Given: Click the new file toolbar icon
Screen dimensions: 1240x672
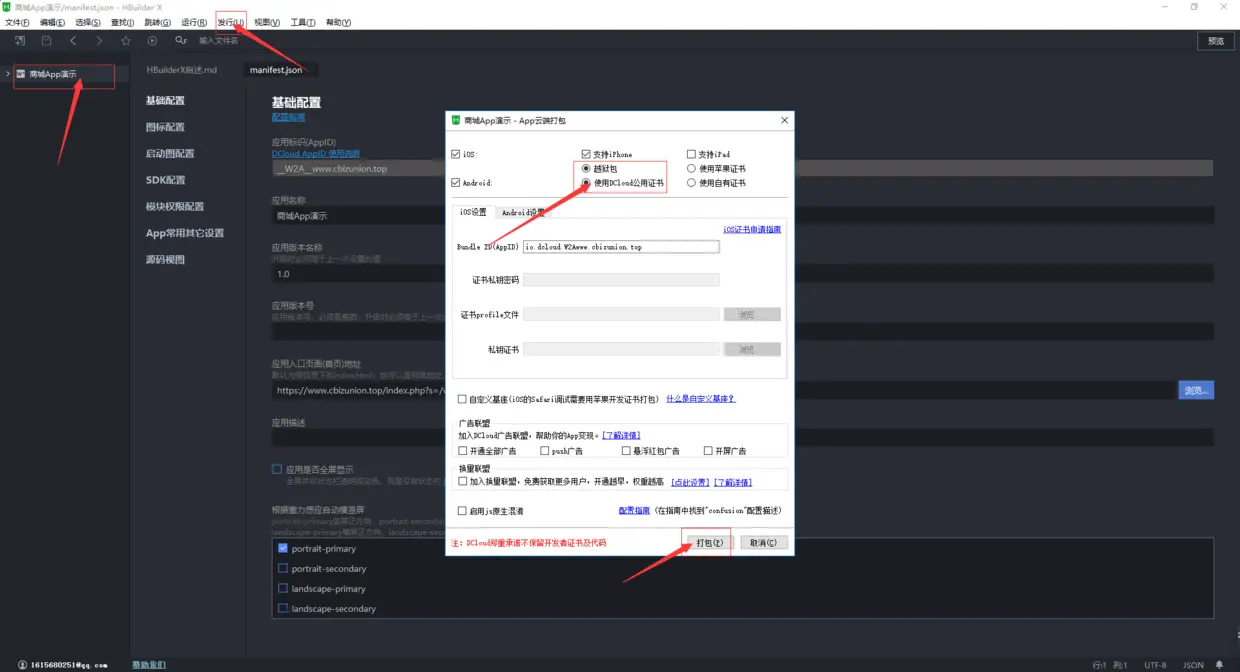Looking at the screenshot, I should [x=20, y=40].
